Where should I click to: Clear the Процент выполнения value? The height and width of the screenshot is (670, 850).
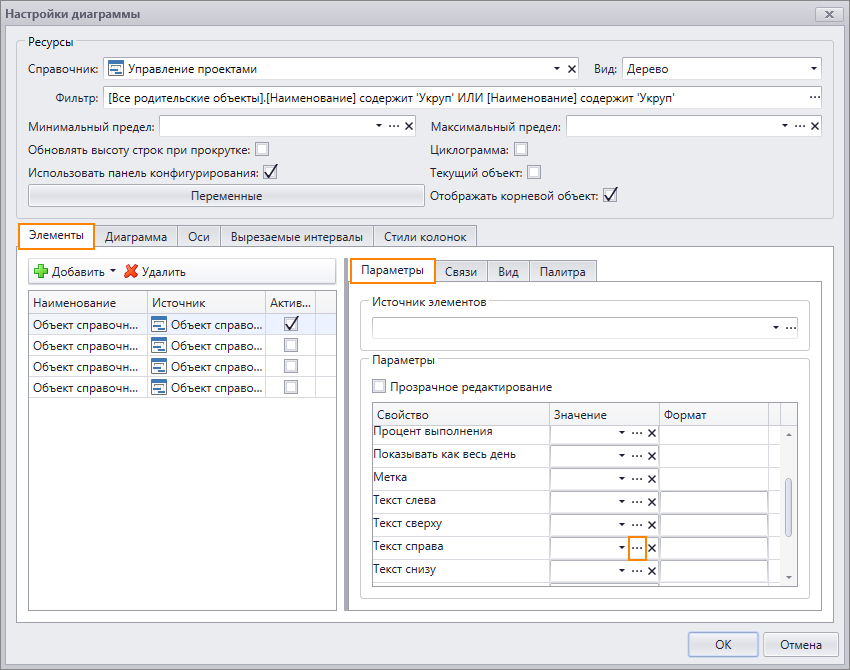(x=652, y=433)
